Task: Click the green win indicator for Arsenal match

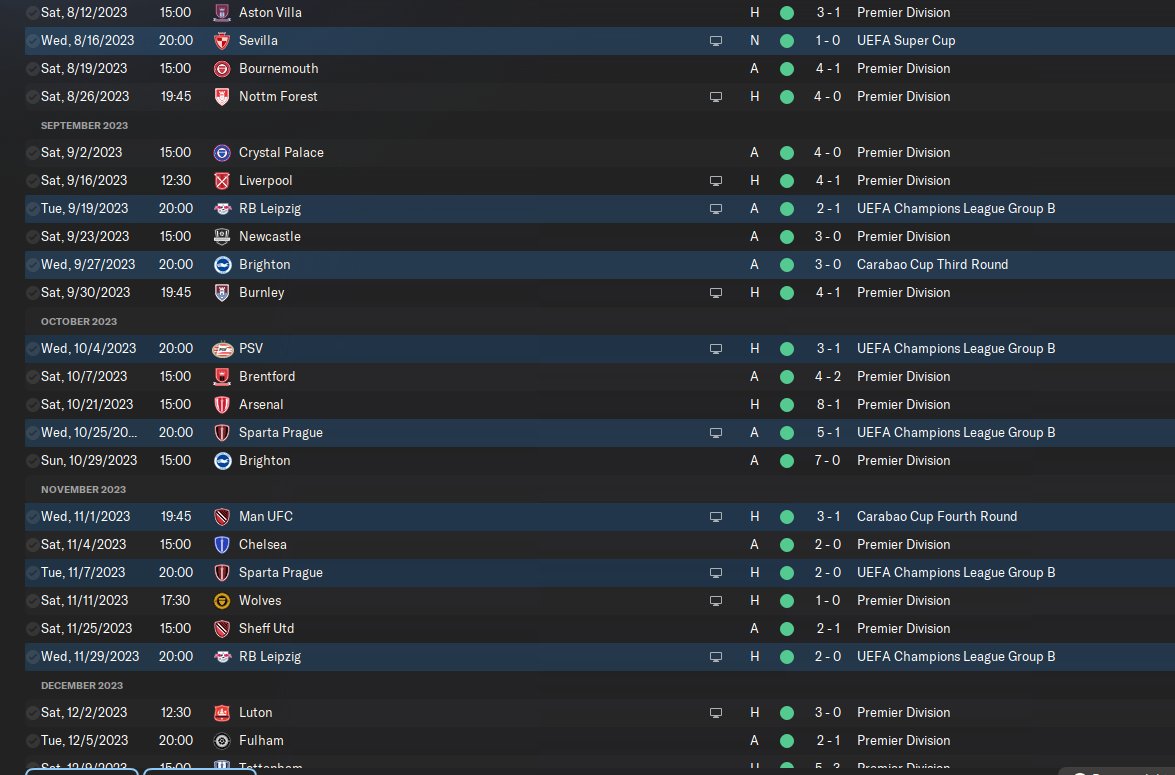Action: coord(787,405)
